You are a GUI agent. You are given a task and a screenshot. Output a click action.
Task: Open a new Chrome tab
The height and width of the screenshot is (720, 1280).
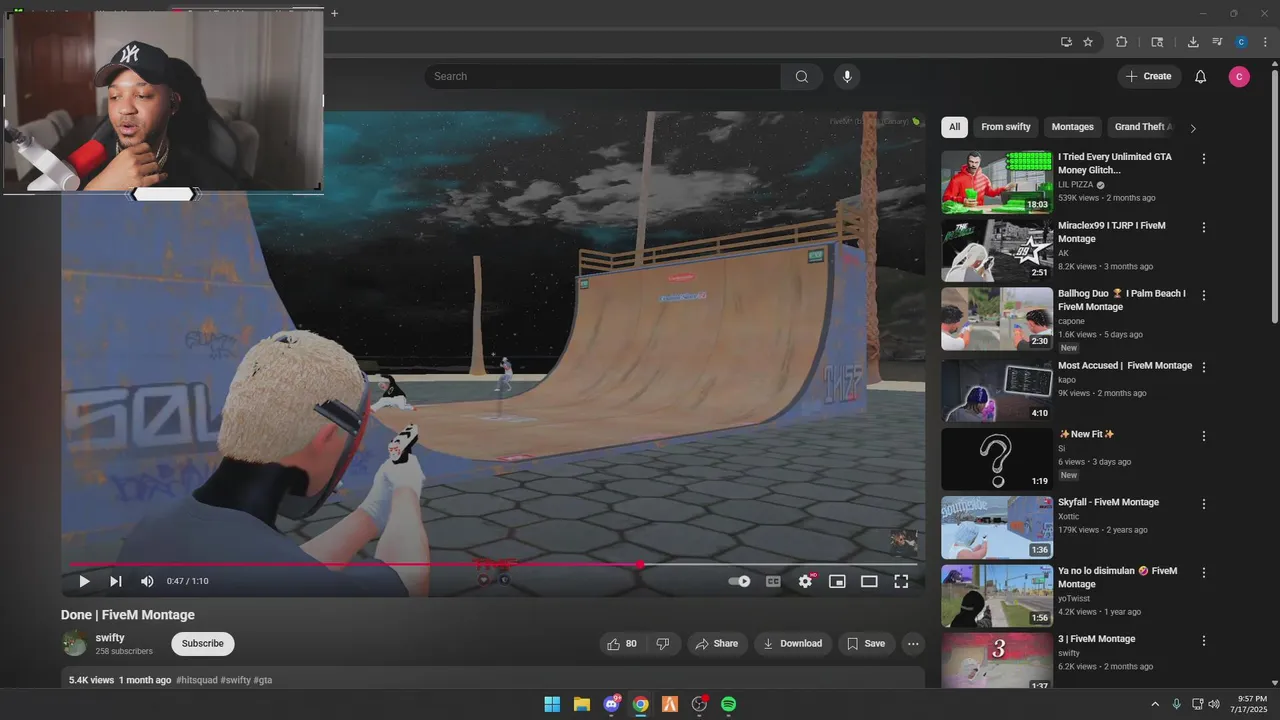pos(334,13)
